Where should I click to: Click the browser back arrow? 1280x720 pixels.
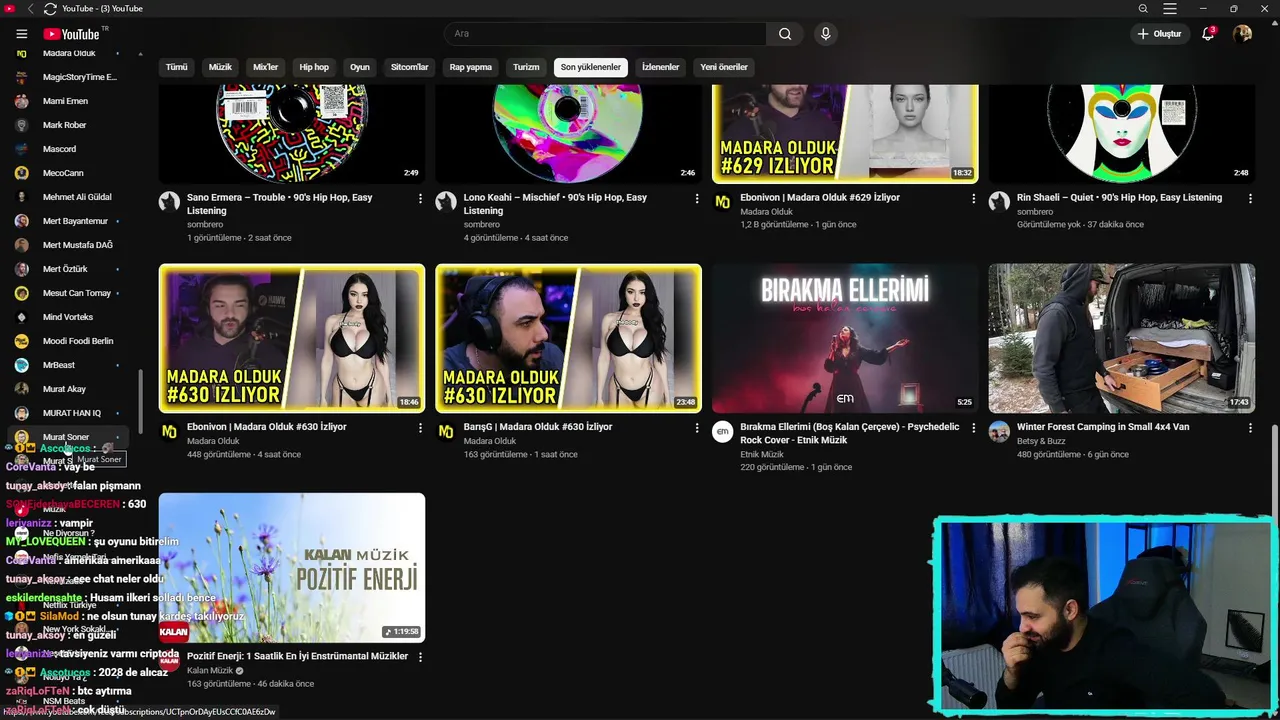[30, 9]
